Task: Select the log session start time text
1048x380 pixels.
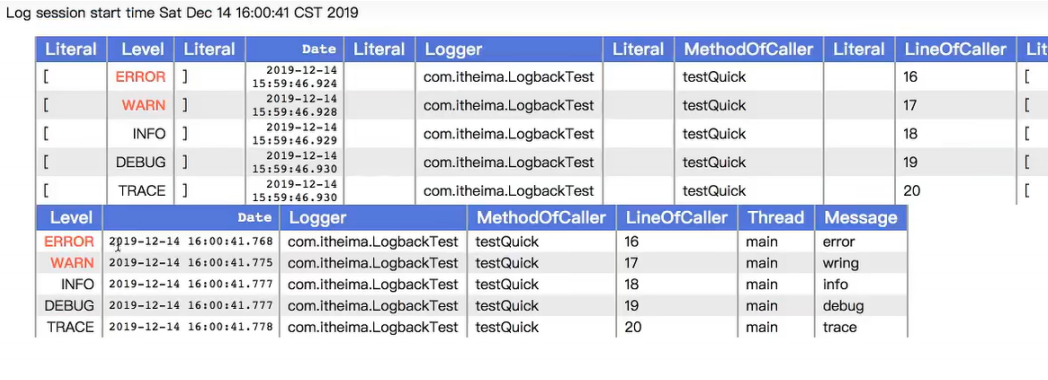Action: click(x=182, y=13)
